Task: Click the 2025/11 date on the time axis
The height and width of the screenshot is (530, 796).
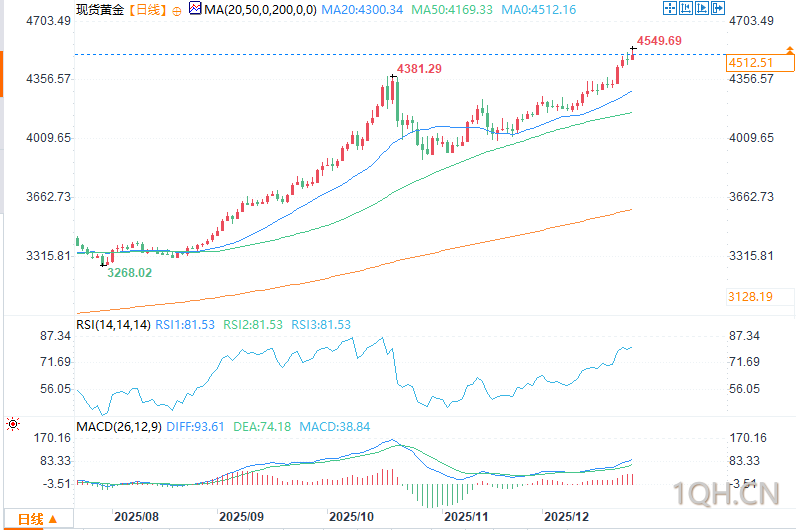Action: tap(466, 517)
